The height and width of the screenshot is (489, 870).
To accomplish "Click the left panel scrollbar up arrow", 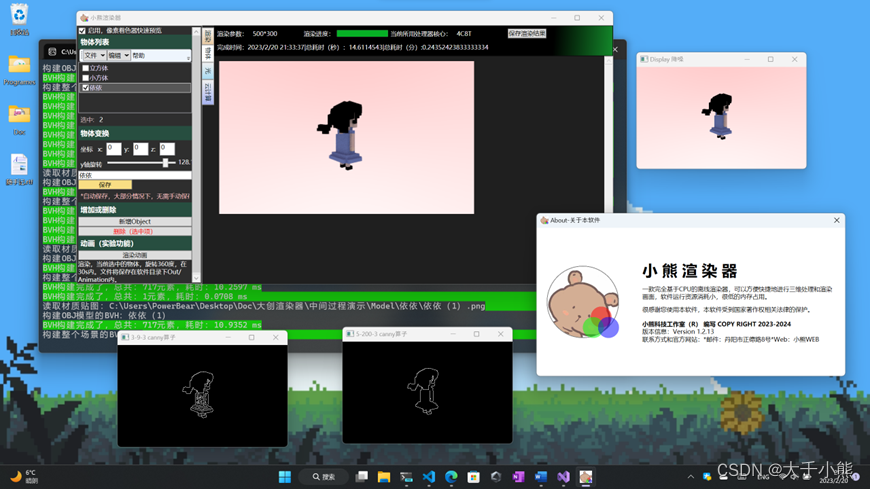I will [x=196, y=32].
